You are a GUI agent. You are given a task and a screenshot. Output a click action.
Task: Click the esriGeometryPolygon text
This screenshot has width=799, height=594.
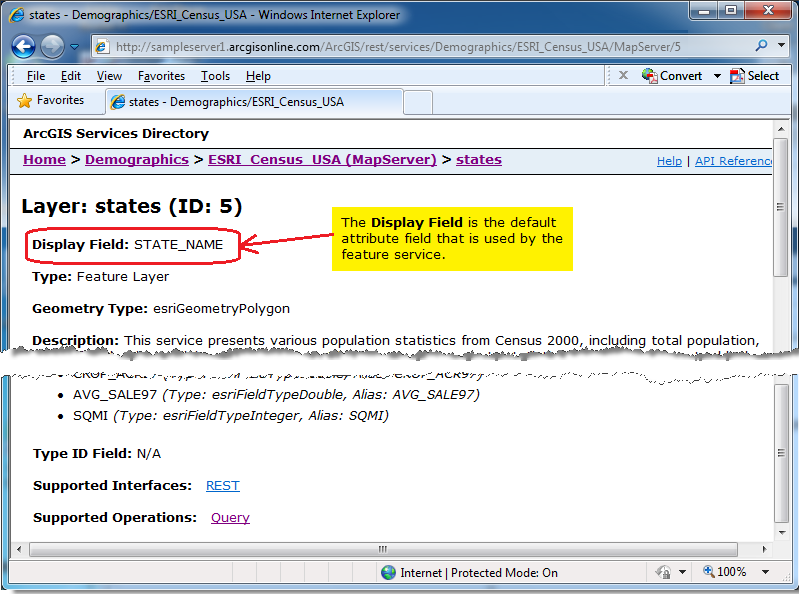click(221, 309)
